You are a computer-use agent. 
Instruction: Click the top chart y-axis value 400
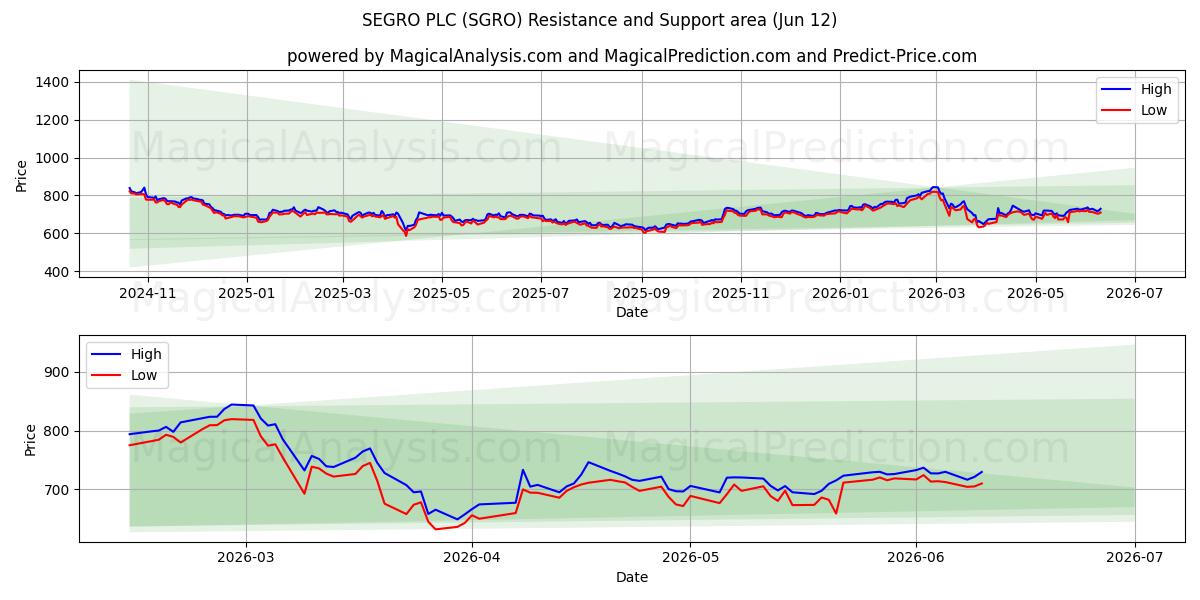(x=56, y=272)
